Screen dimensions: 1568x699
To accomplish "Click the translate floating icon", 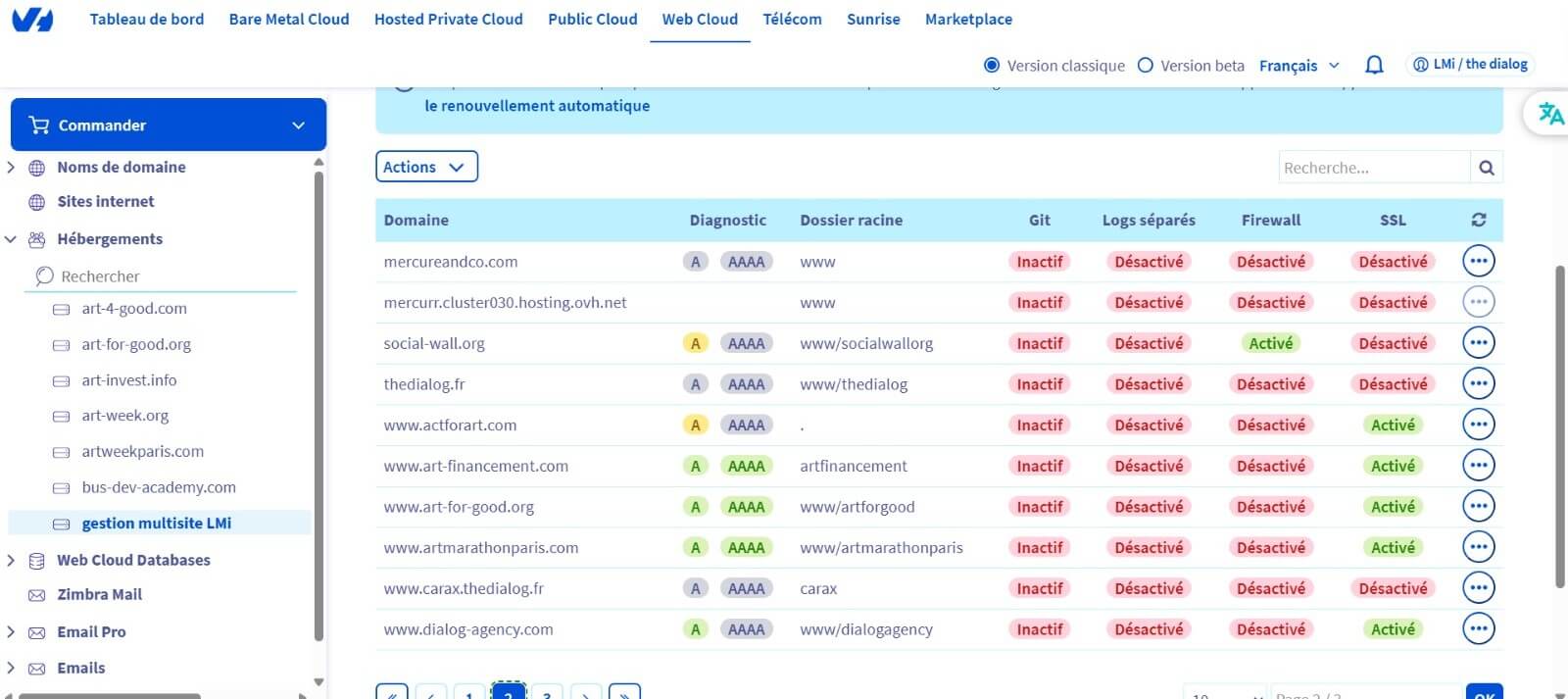I will pos(1550,114).
